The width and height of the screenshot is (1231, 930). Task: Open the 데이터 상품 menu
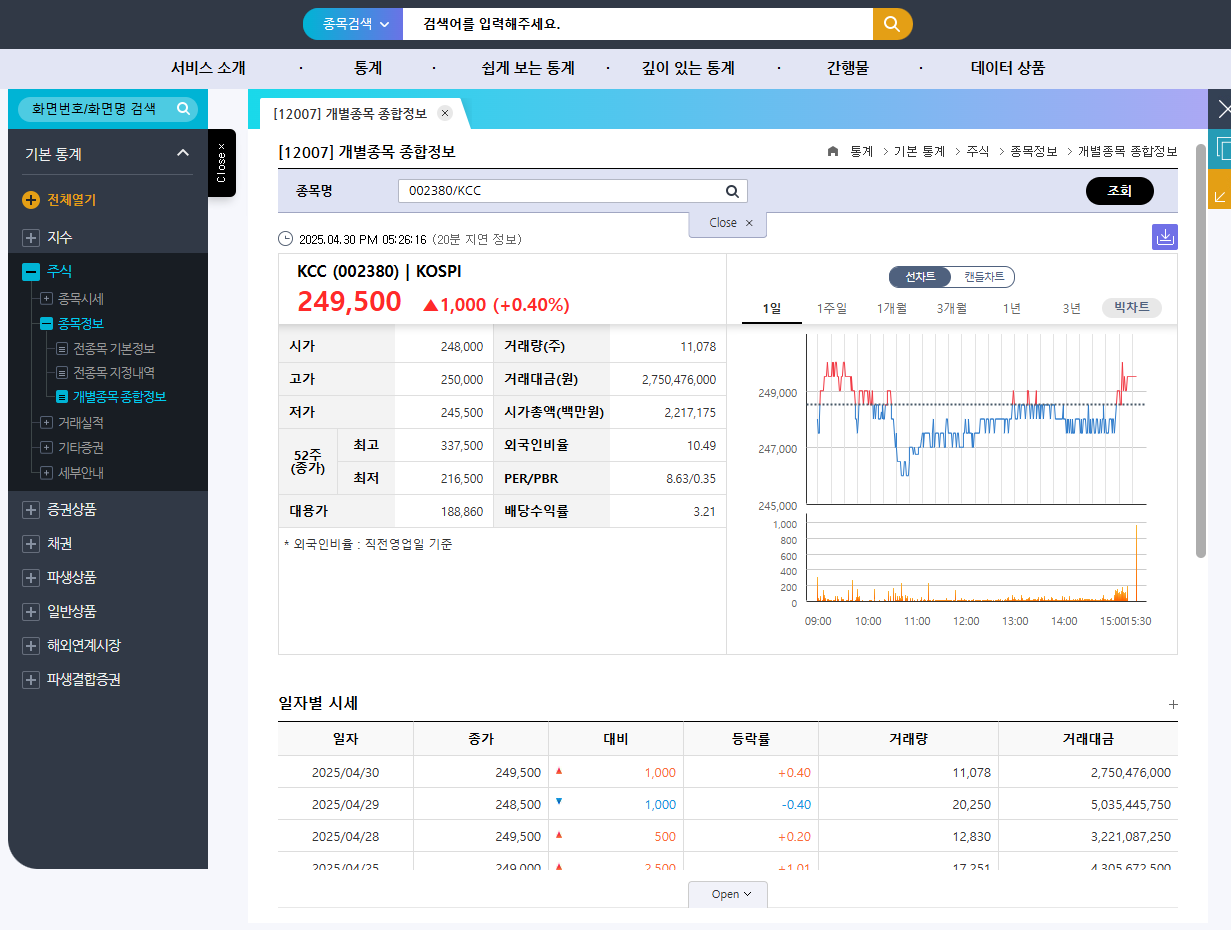point(1008,68)
